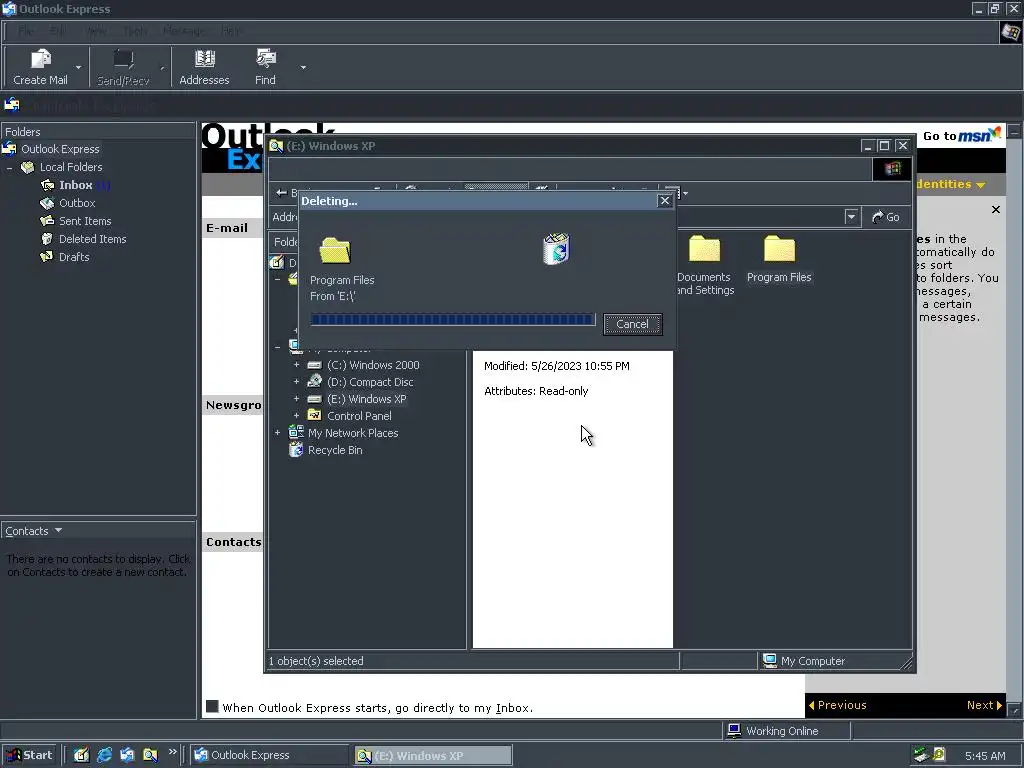
Task: Select Documents and Settings folder in Explorer
Action: pyautogui.click(x=704, y=265)
